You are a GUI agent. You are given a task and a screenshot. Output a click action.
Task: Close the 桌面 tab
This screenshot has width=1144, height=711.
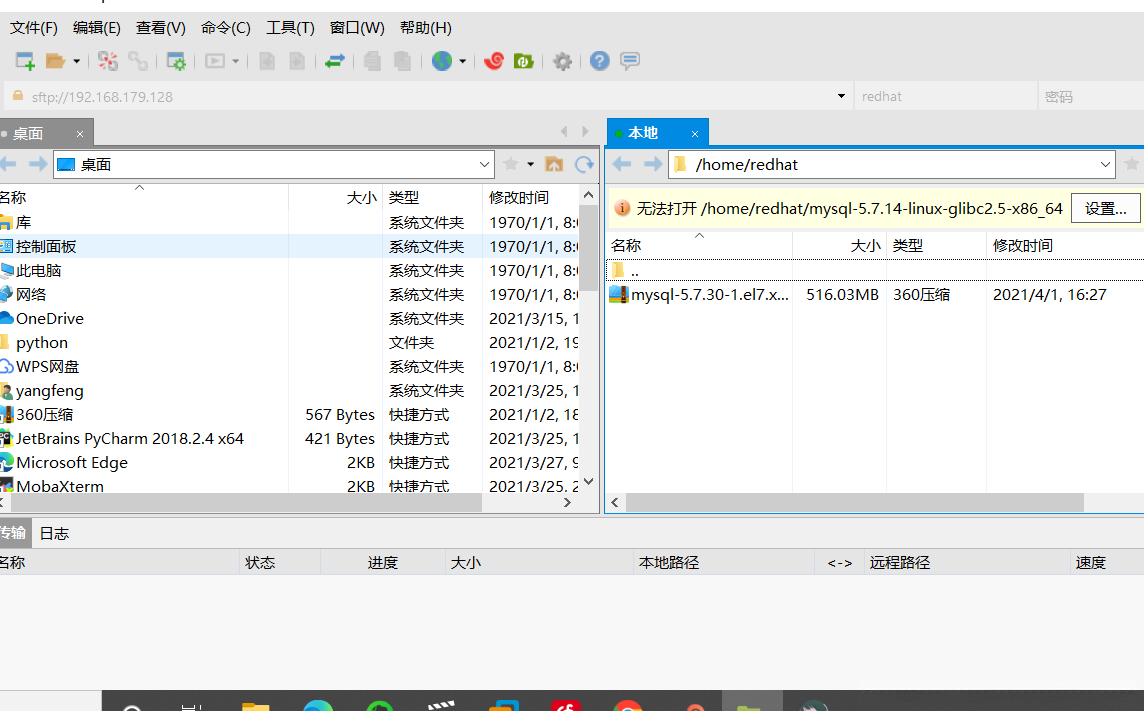click(x=80, y=134)
